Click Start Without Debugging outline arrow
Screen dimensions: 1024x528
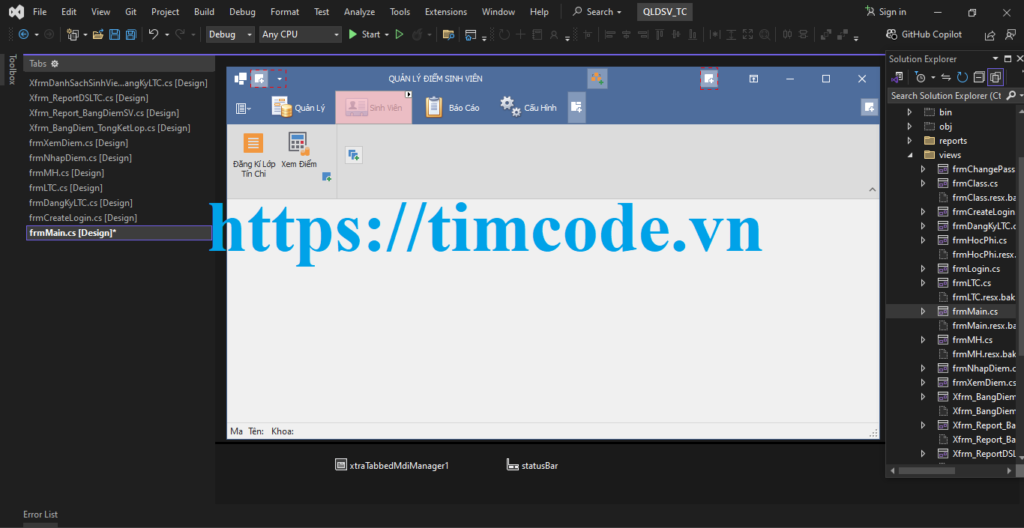pos(400,35)
